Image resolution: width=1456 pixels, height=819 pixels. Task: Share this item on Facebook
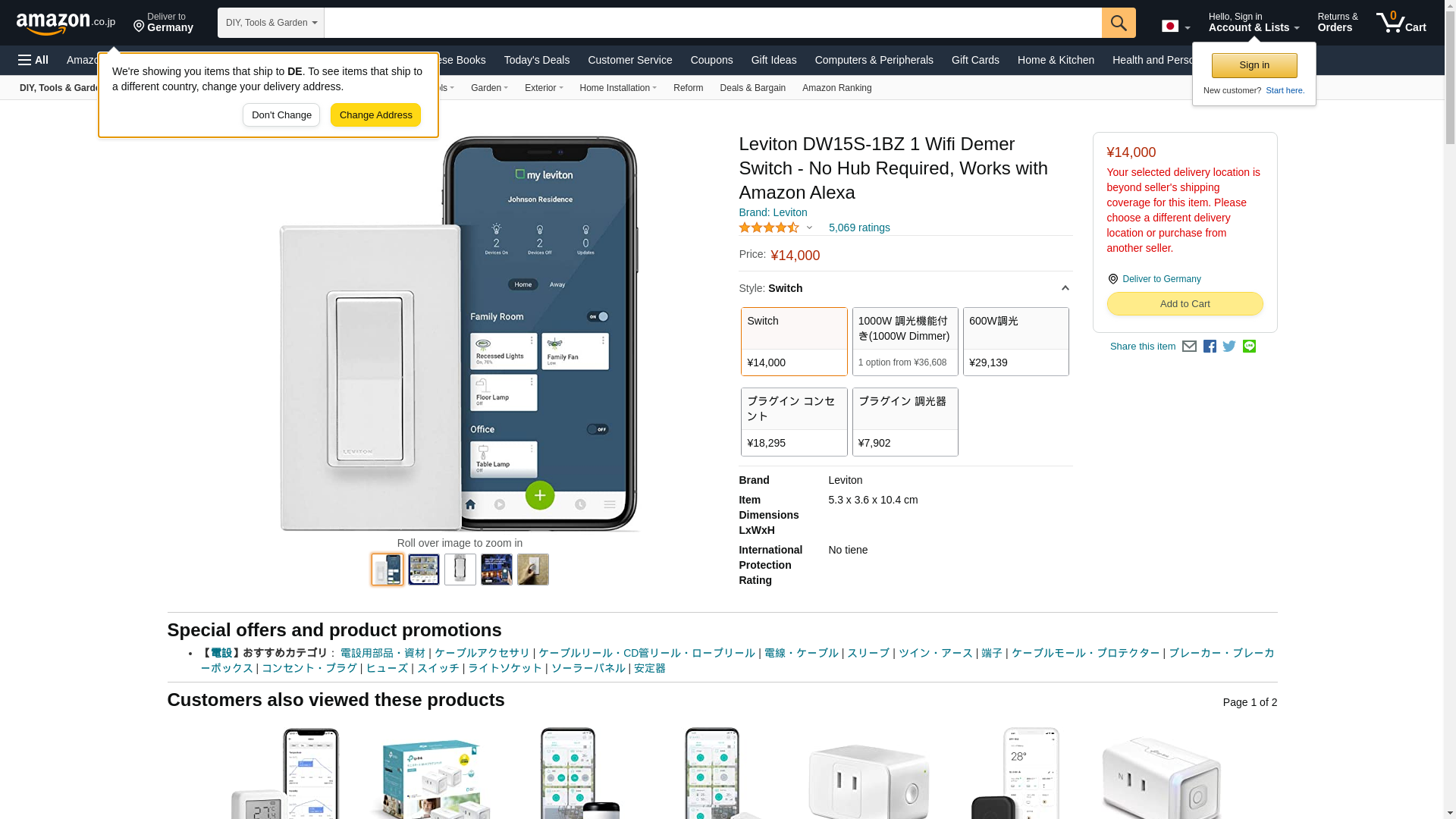point(1210,347)
